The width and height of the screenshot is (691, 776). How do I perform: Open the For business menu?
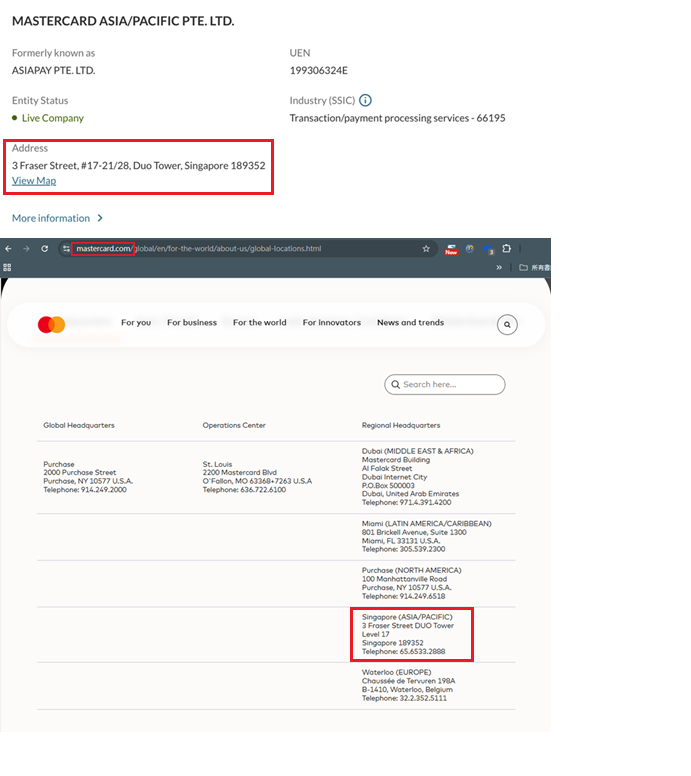point(192,323)
